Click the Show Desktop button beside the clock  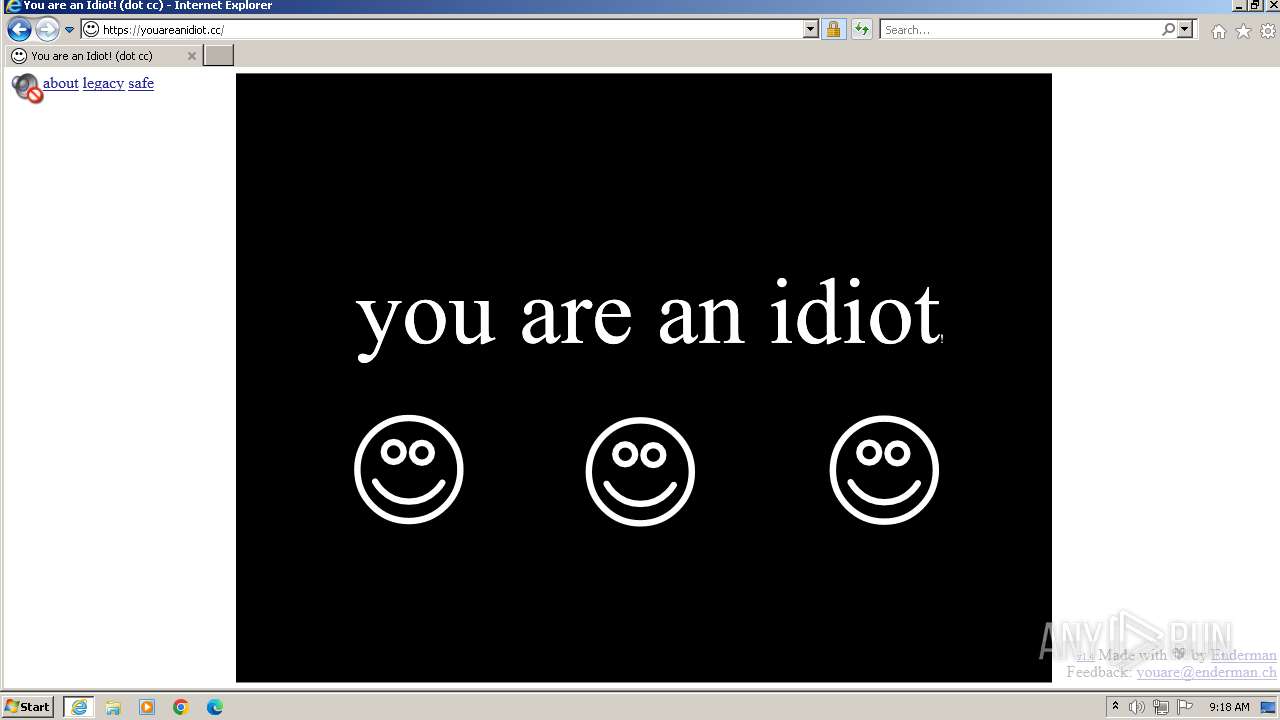click(x=1269, y=707)
